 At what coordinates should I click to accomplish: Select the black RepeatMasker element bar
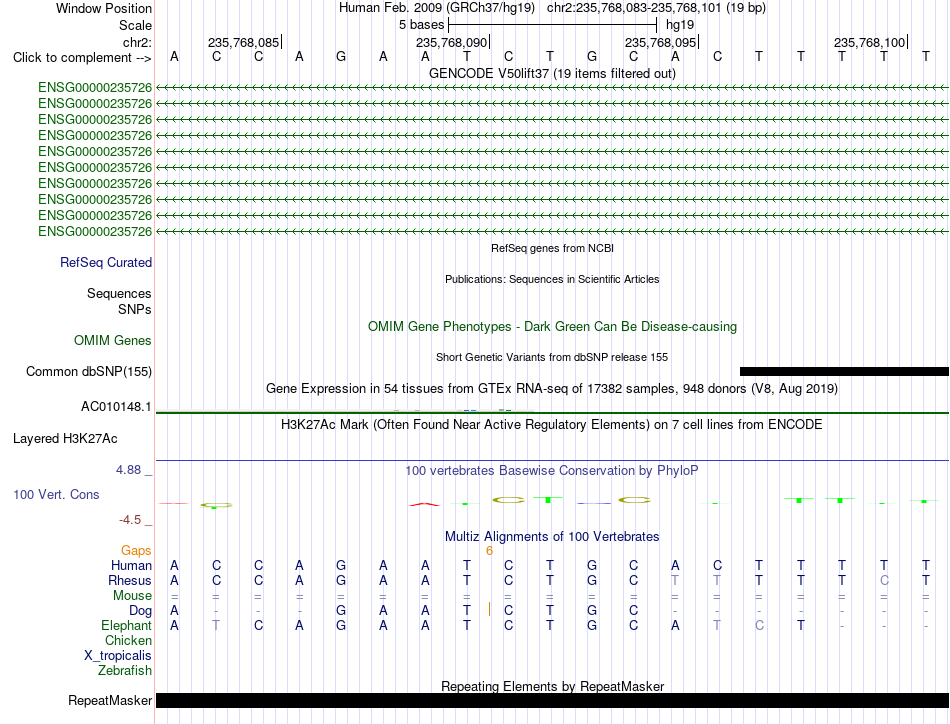pos(552,700)
